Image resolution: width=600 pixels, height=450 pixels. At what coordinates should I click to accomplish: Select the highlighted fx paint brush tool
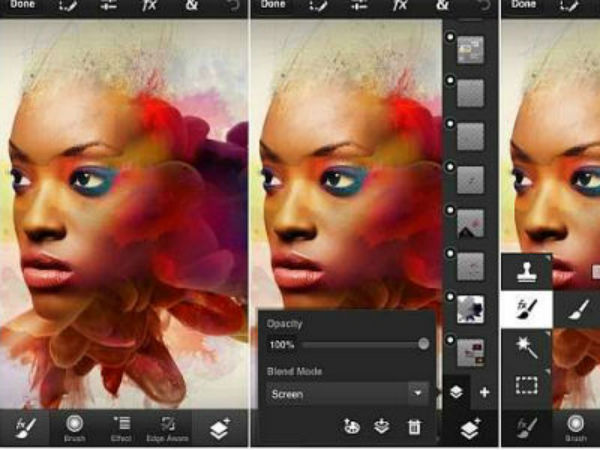click(525, 308)
